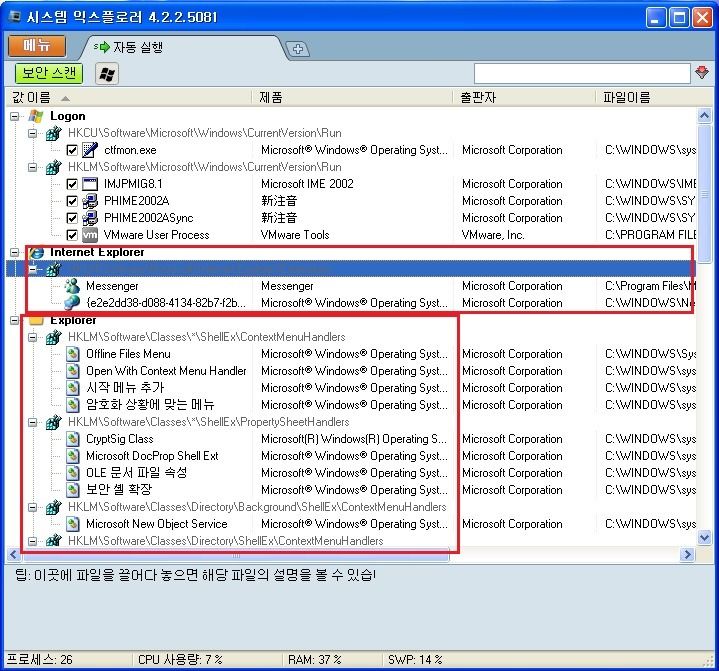
Task: Click the CPU 사용량: 7 % status entry
Action: coord(180,660)
